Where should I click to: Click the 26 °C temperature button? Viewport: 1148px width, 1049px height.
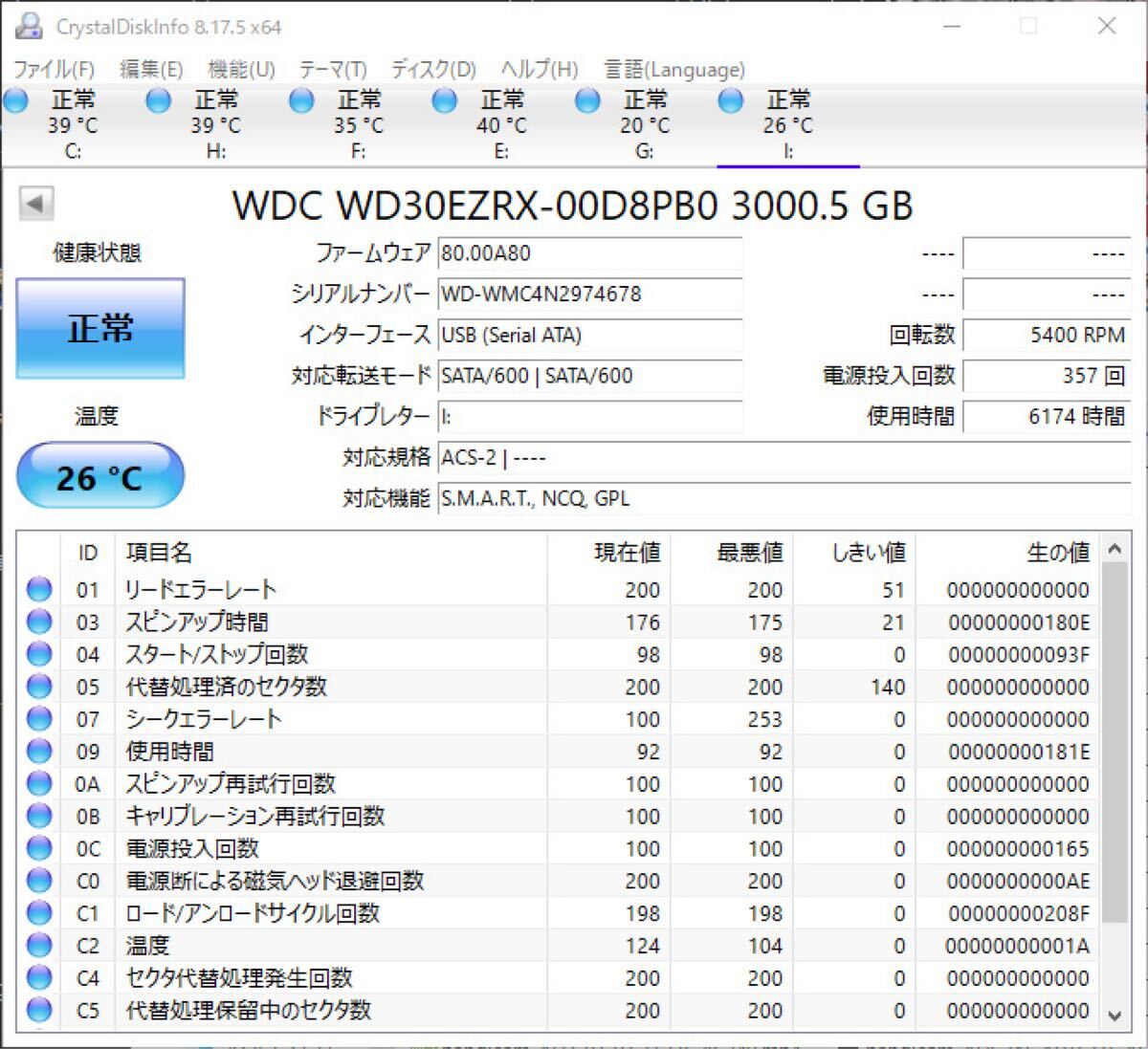click(99, 476)
